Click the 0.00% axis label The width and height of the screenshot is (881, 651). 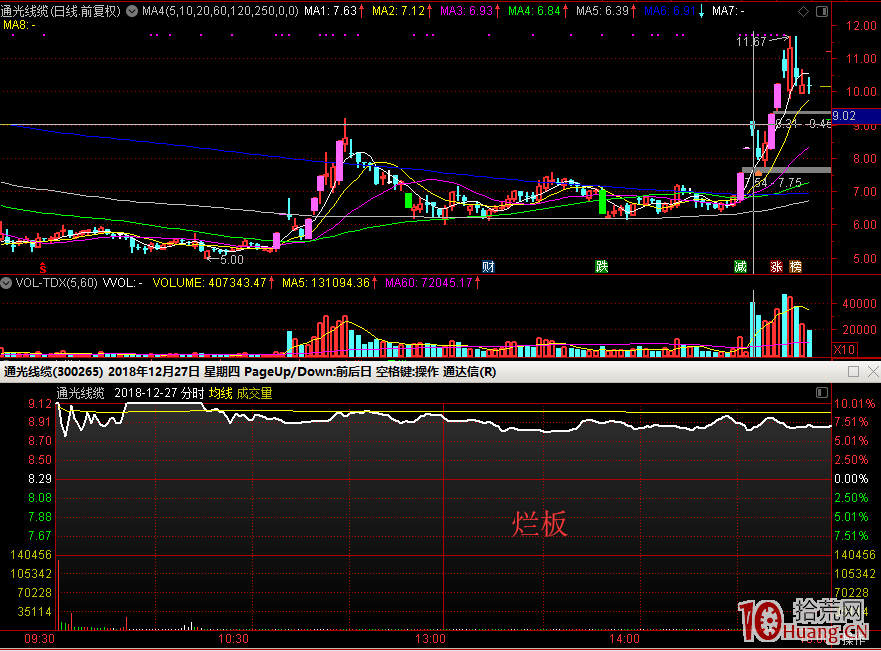851,479
